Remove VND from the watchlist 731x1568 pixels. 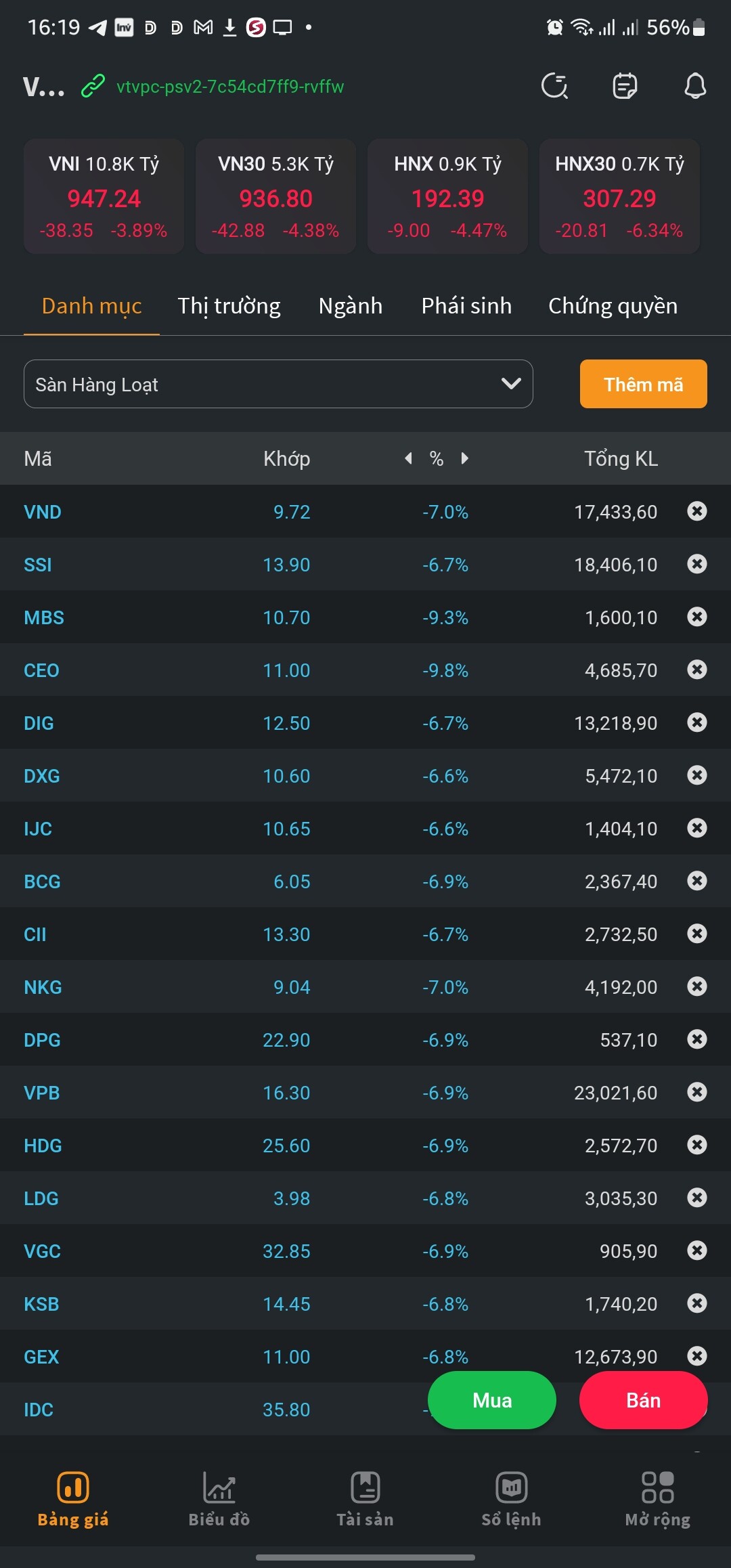point(696,511)
